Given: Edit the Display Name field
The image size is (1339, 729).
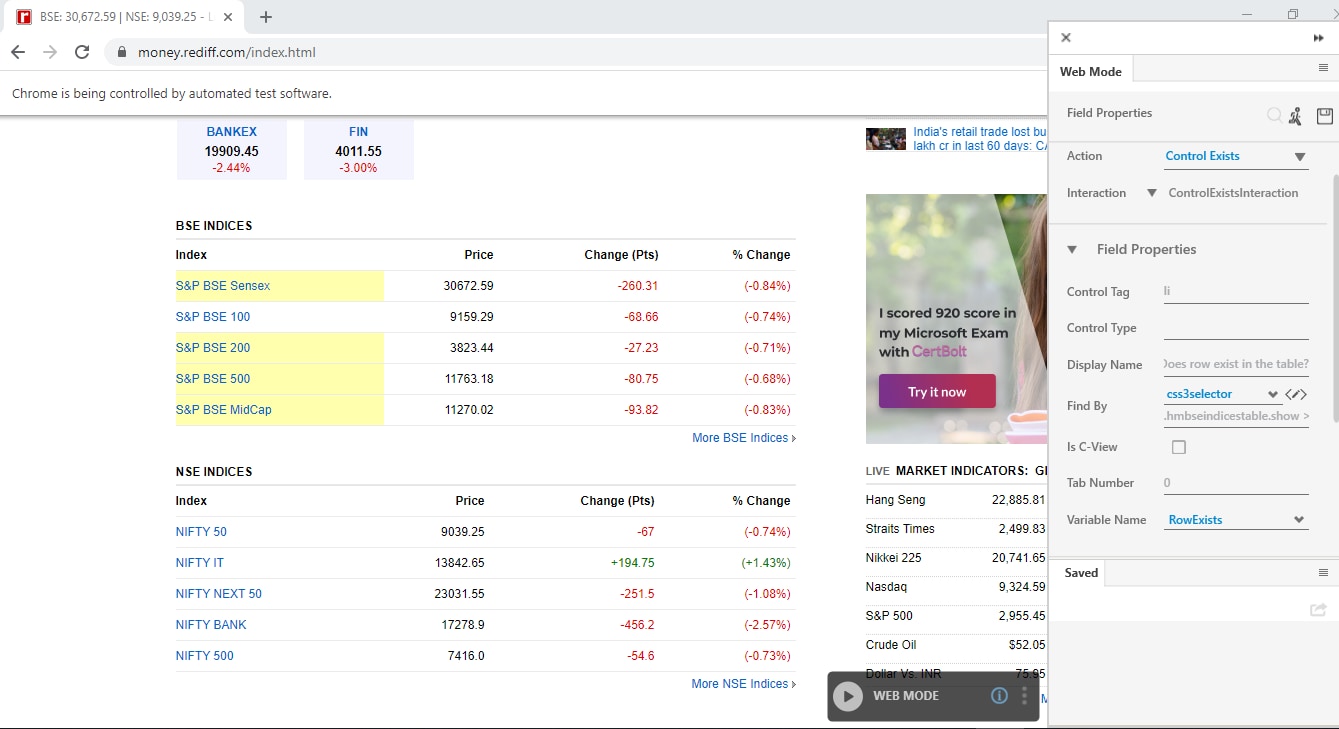Looking at the screenshot, I should click(1236, 364).
